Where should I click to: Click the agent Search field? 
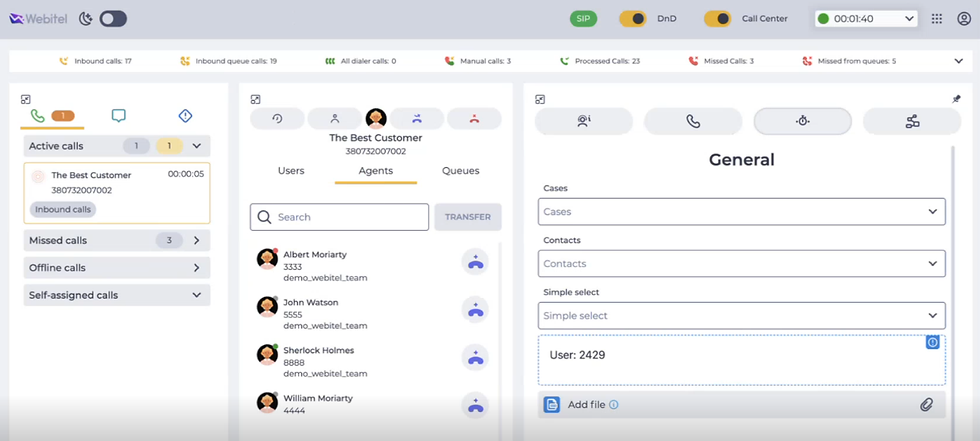coord(339,217)
